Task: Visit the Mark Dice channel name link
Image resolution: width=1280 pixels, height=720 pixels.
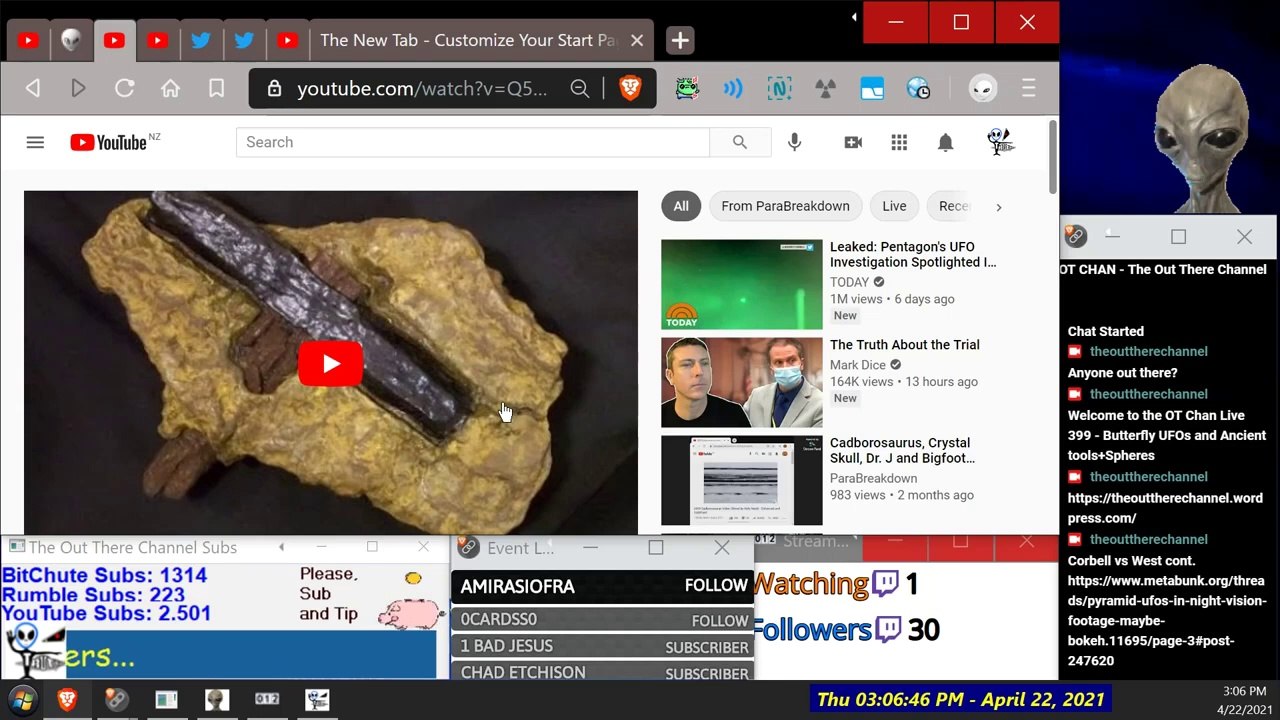Action: 858,365
